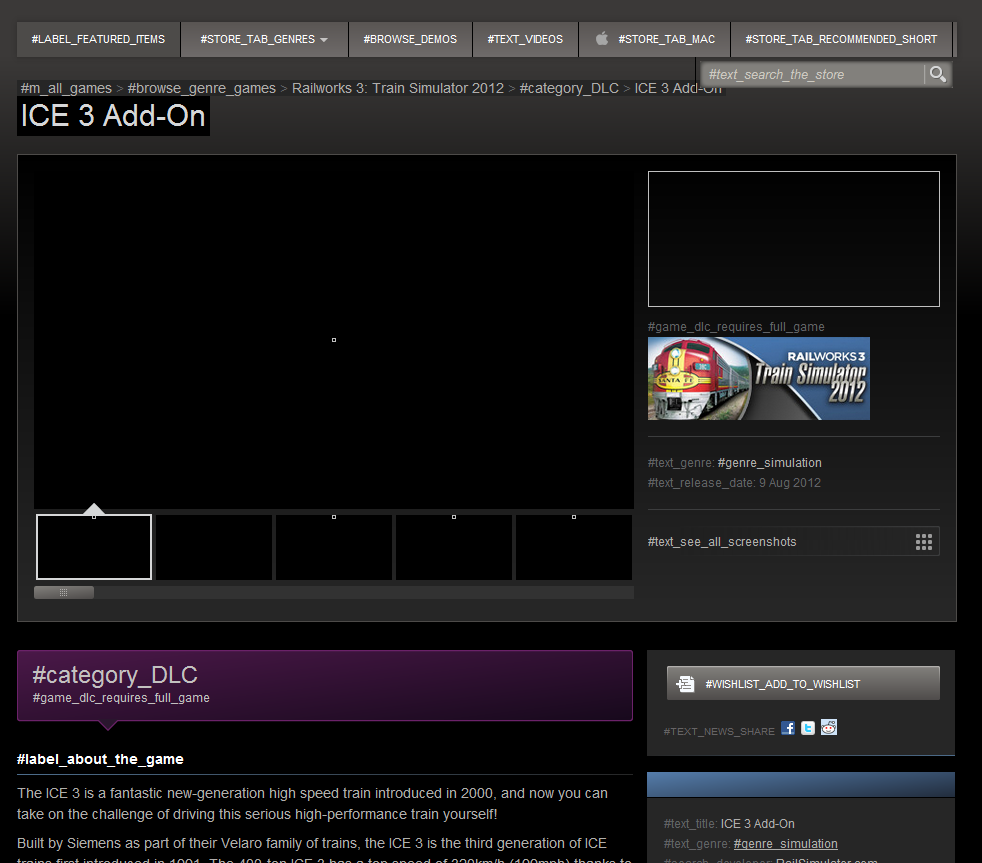Open the #BROWSE_DEMOS tab

click(410, 39)
